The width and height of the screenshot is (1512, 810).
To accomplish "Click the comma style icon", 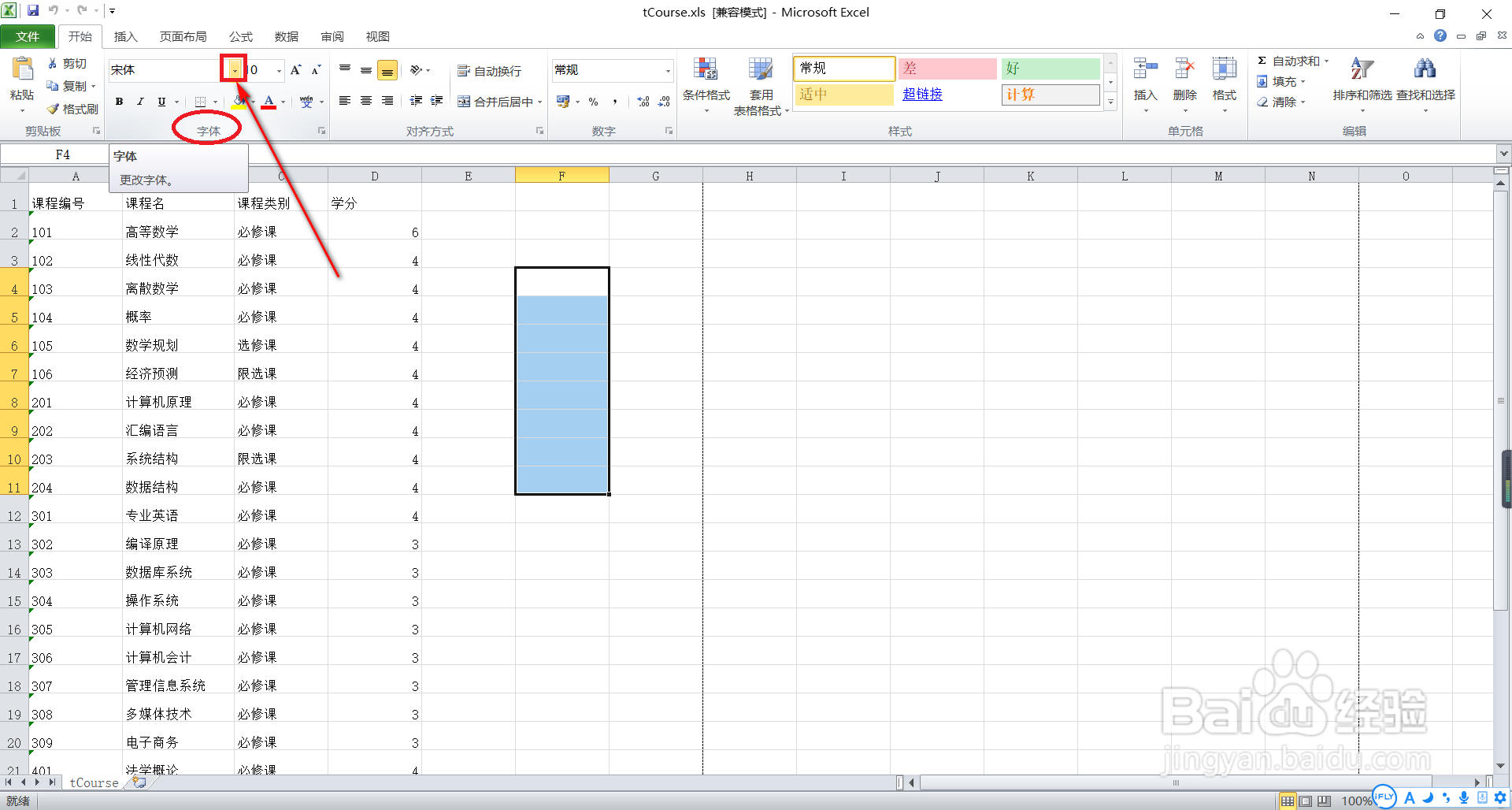I will 614,102.
